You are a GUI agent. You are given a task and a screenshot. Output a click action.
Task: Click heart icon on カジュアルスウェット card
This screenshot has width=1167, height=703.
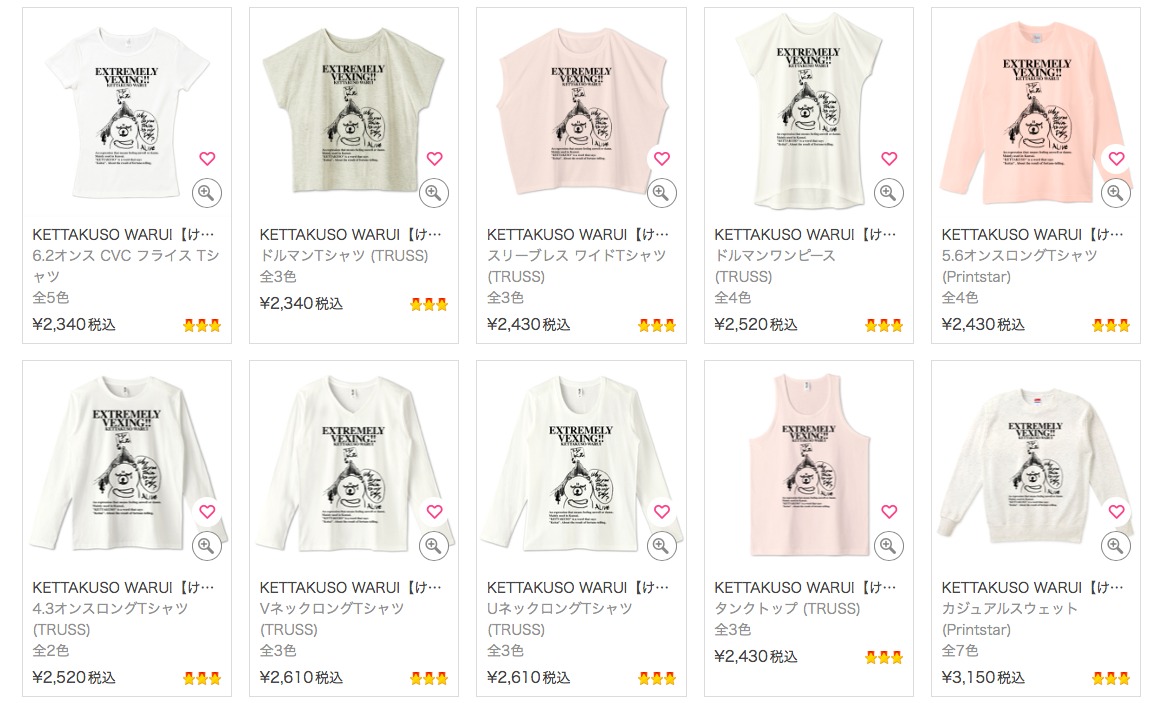coord(1116,511)
